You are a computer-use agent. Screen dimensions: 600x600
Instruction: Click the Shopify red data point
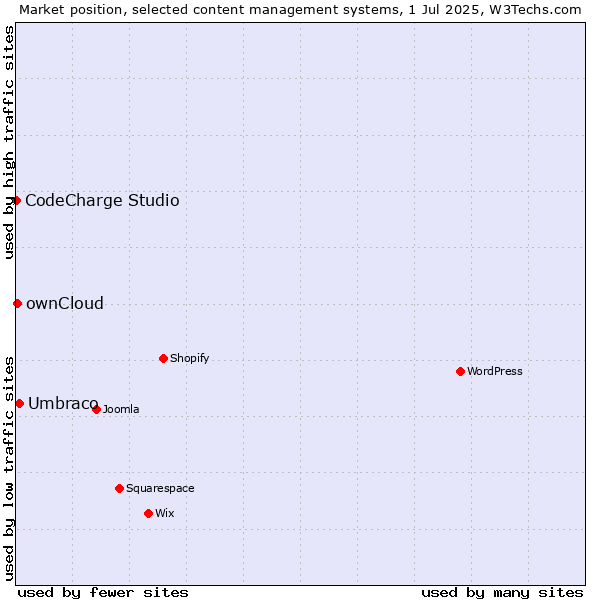(x=163, y=359)
